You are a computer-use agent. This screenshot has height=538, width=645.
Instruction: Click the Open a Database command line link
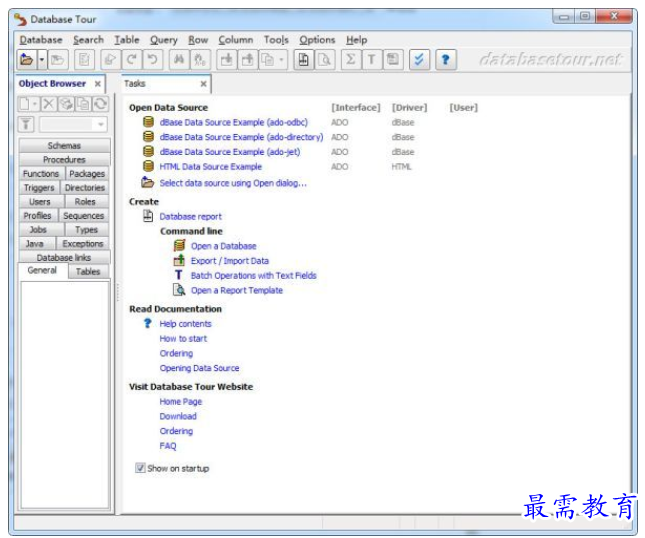[223, 246]
